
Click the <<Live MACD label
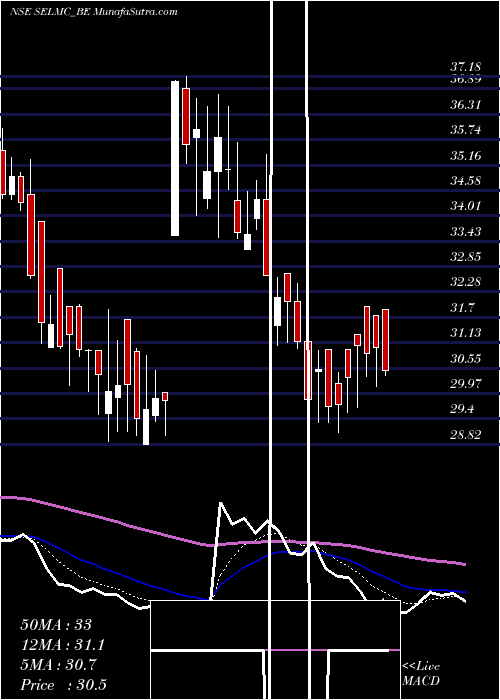pos(421,673)
